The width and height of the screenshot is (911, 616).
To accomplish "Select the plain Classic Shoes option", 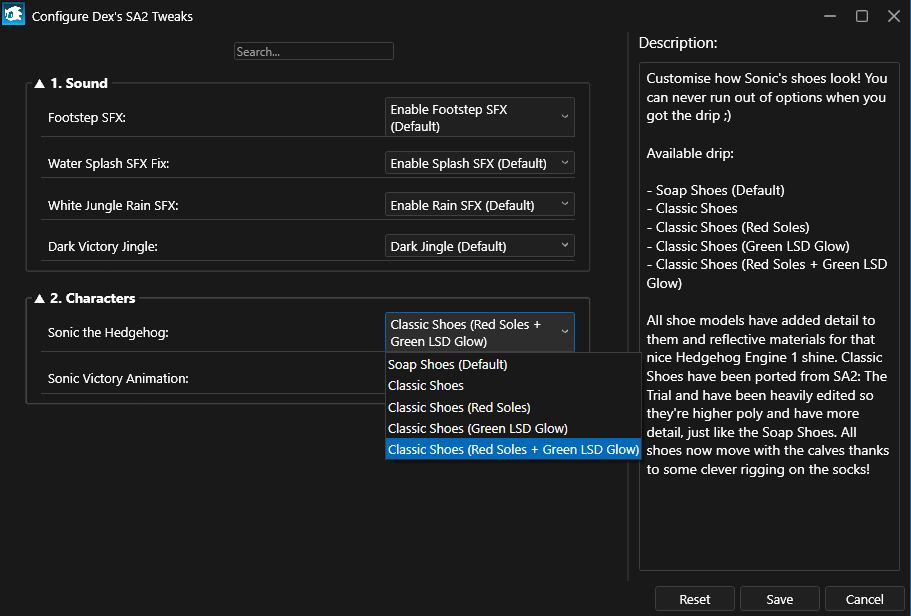I will (x=512, y=385).
